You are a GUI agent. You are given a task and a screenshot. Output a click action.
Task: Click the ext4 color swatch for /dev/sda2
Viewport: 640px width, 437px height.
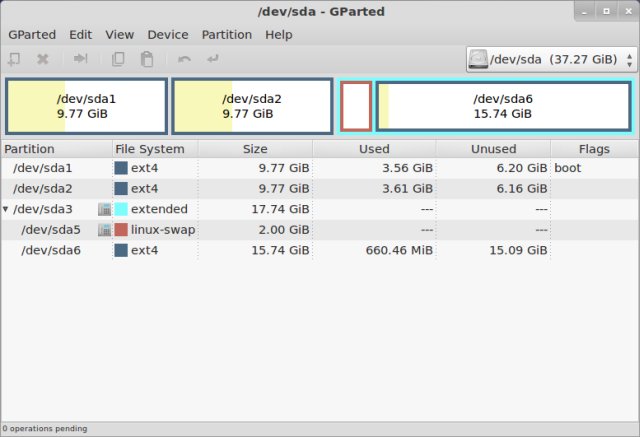click(121, 189)
